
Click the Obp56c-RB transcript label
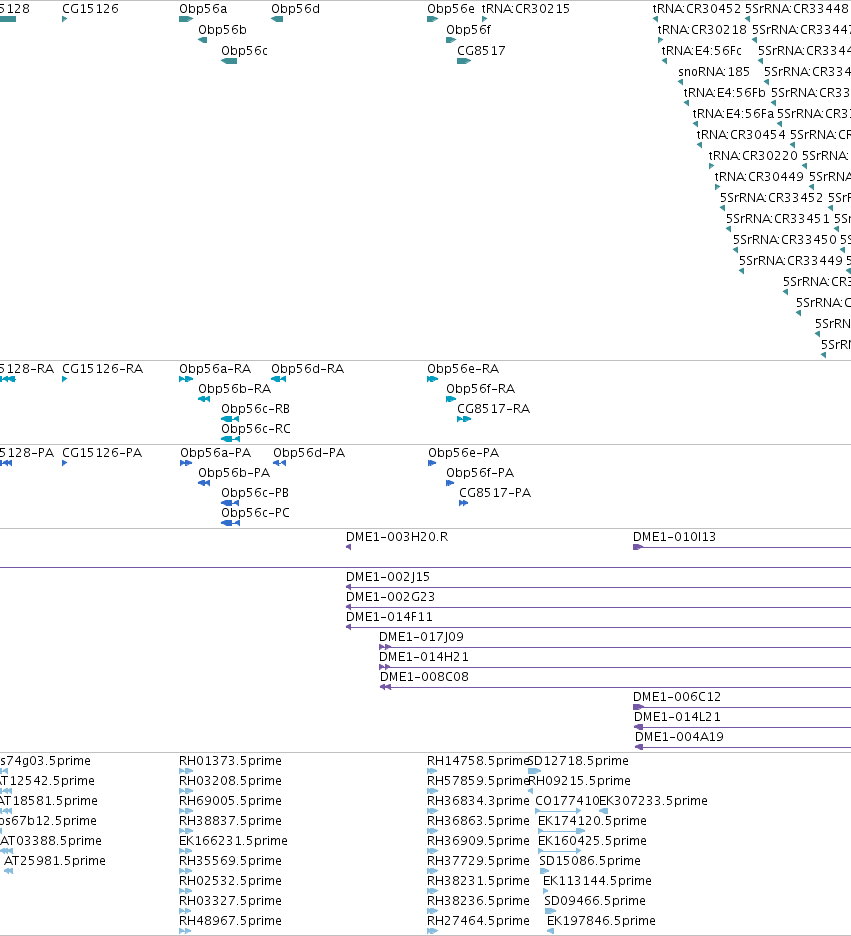pos(255,409)
